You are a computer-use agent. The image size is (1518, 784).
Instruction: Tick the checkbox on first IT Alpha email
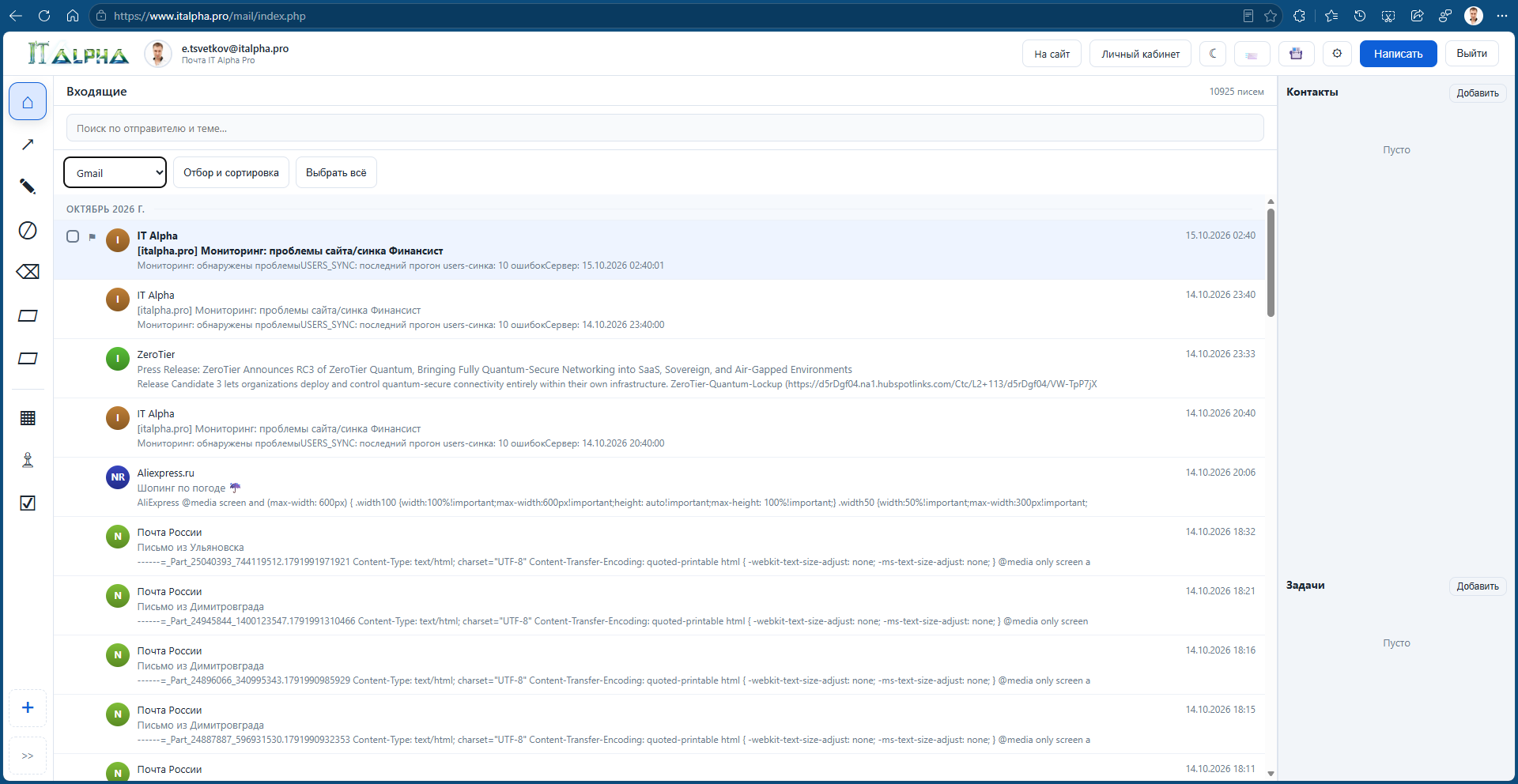tap(73, 236)
